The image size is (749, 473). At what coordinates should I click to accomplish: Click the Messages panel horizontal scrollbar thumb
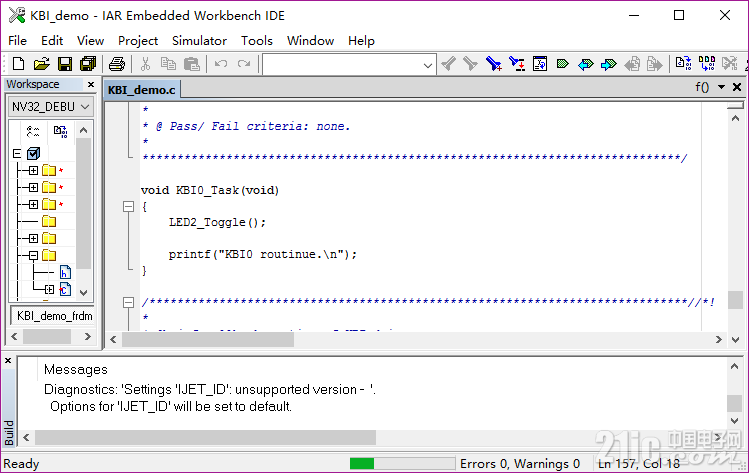205,437
